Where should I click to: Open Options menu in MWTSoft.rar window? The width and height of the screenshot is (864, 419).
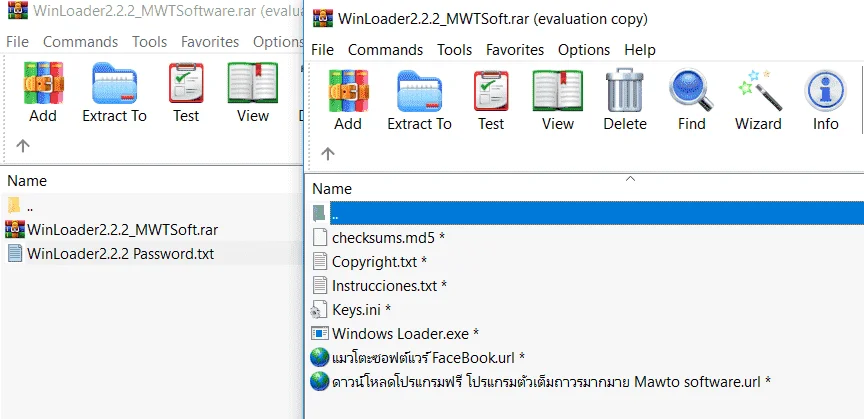point(584,50)
